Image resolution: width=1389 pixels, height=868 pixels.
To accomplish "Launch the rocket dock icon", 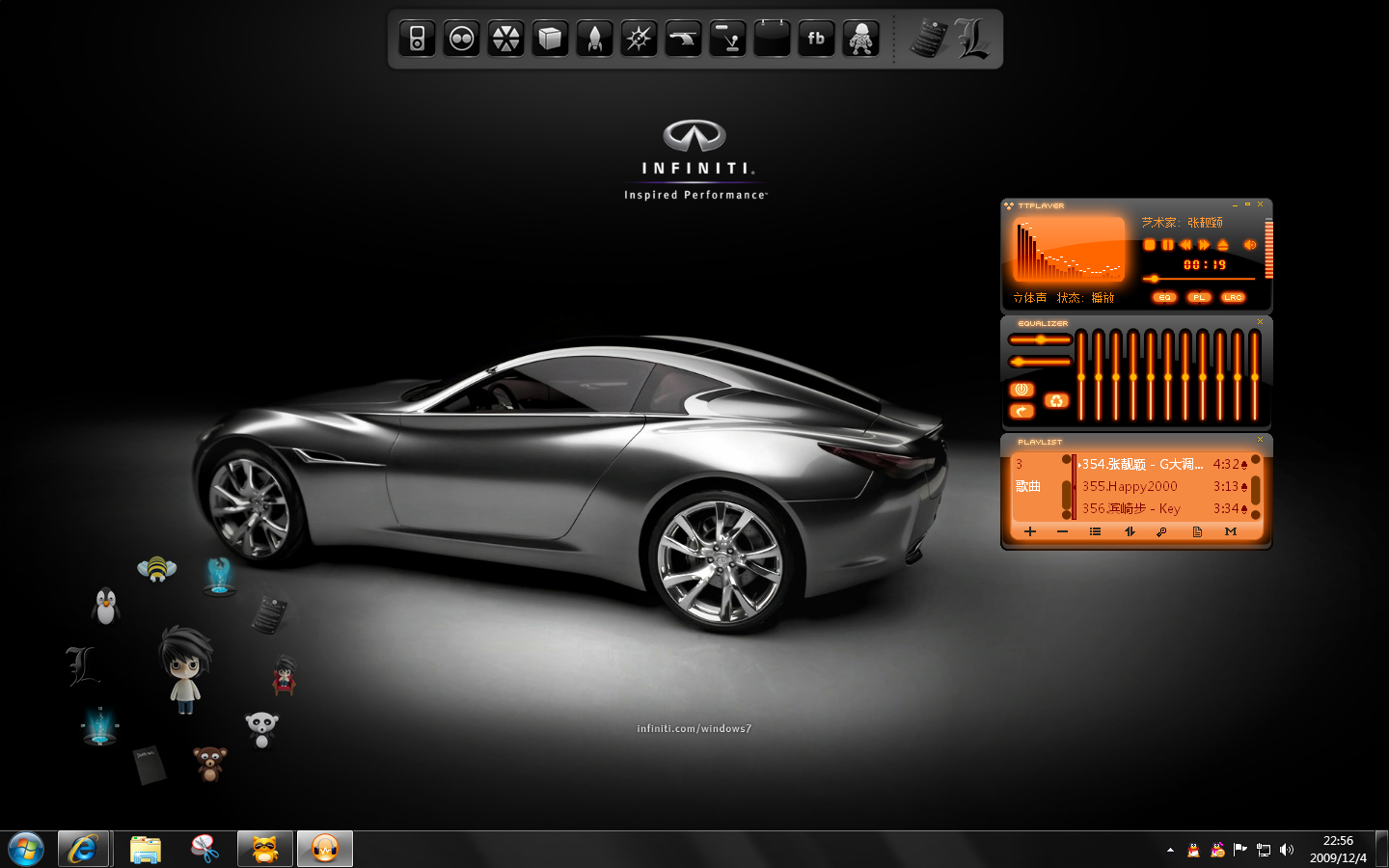I will 594,39.
